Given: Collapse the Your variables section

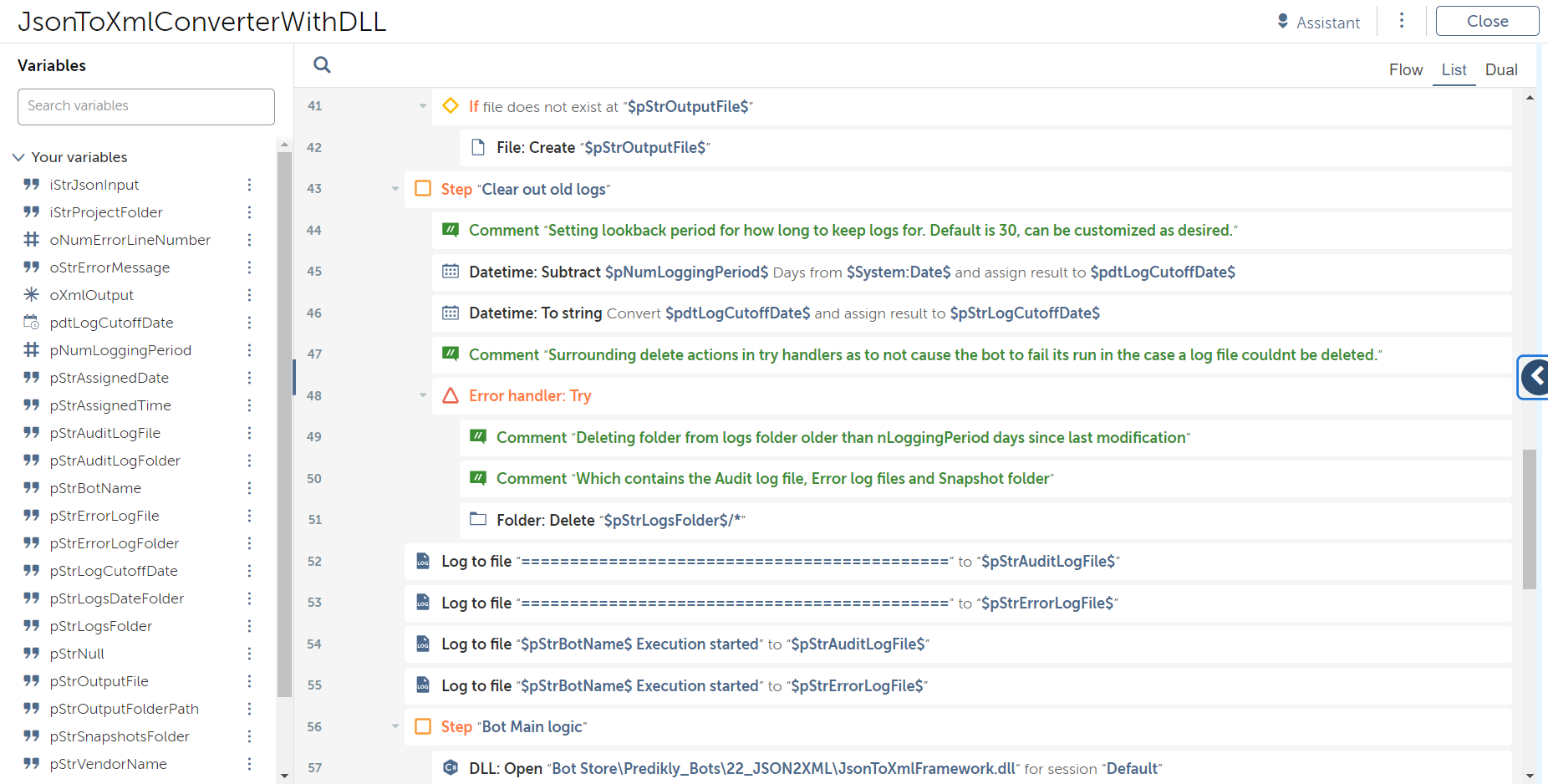Looking at the screenshot, I should click(18, 157).
